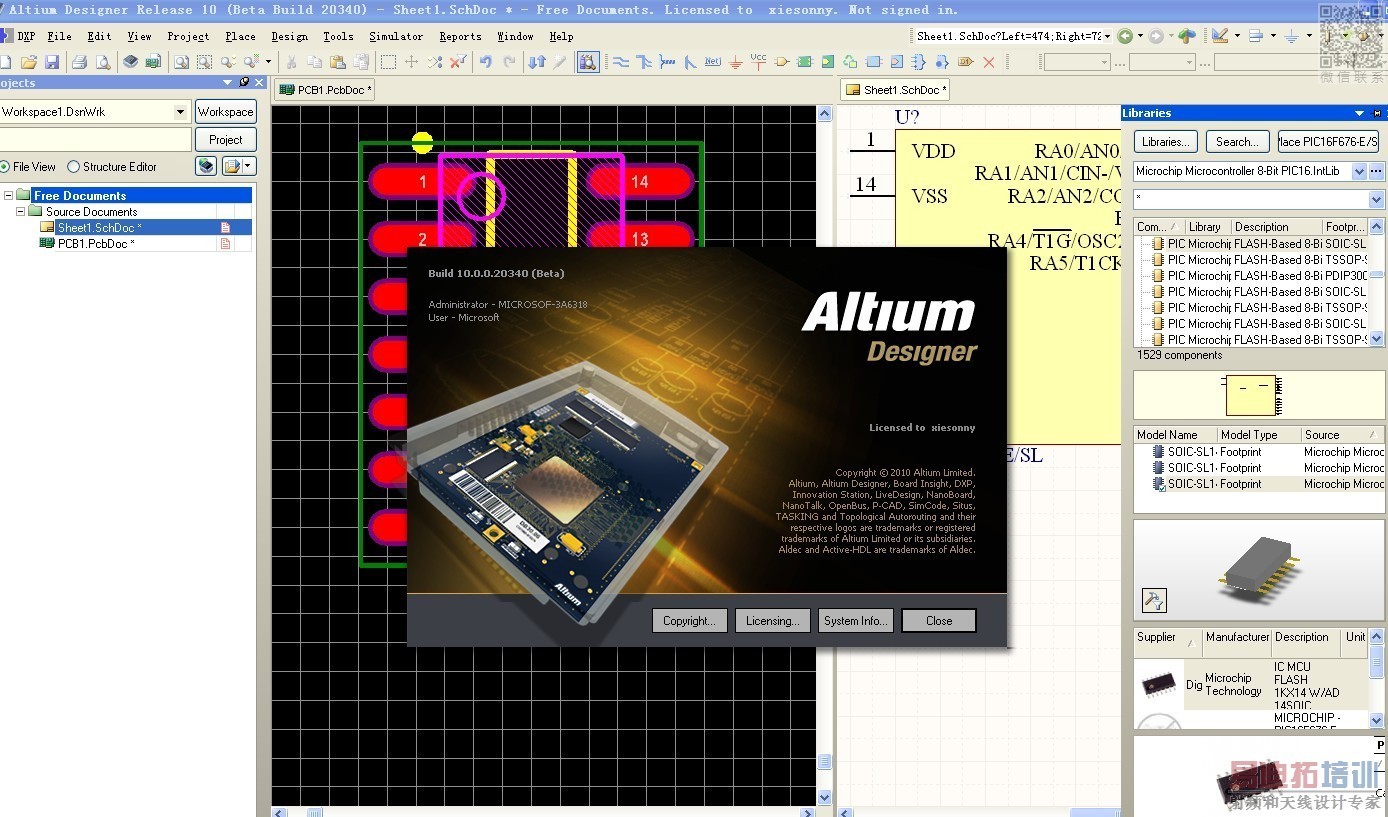This screenshot has width=1388, height=817.
Task: Open the component filter dropdown
Action: point(1376,199)
